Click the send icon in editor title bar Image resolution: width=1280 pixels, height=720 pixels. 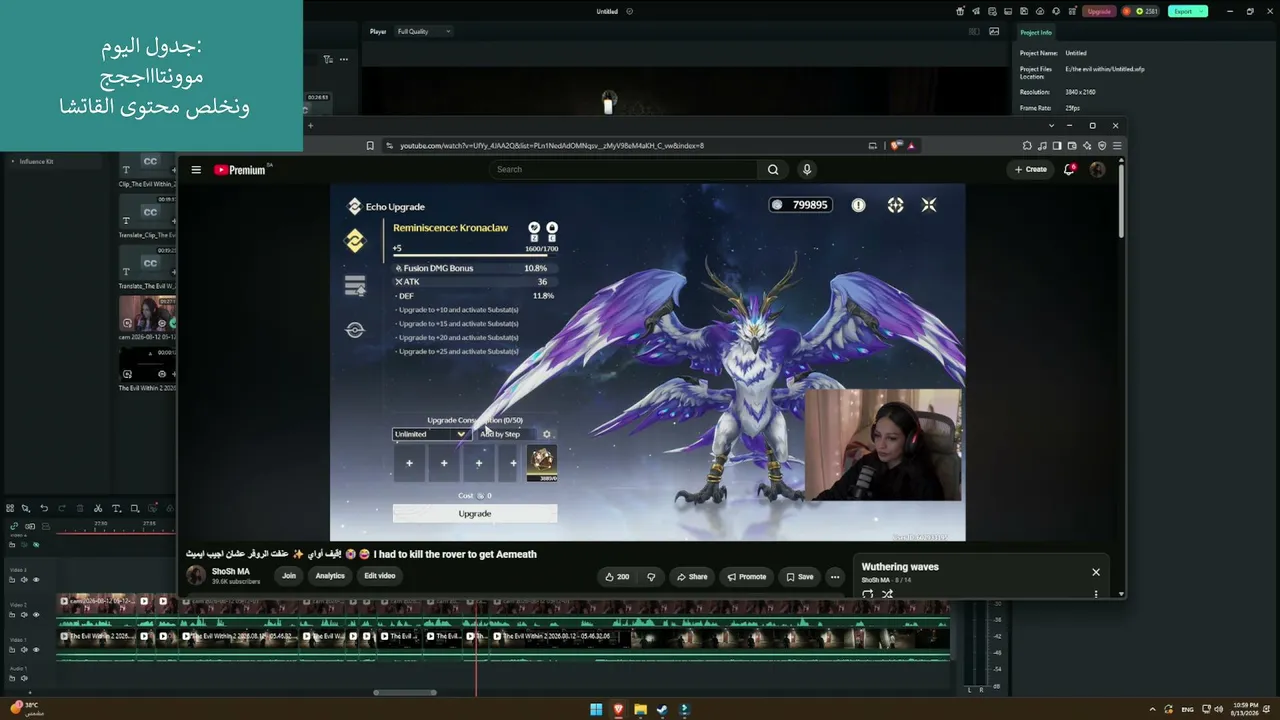[975, 12]
